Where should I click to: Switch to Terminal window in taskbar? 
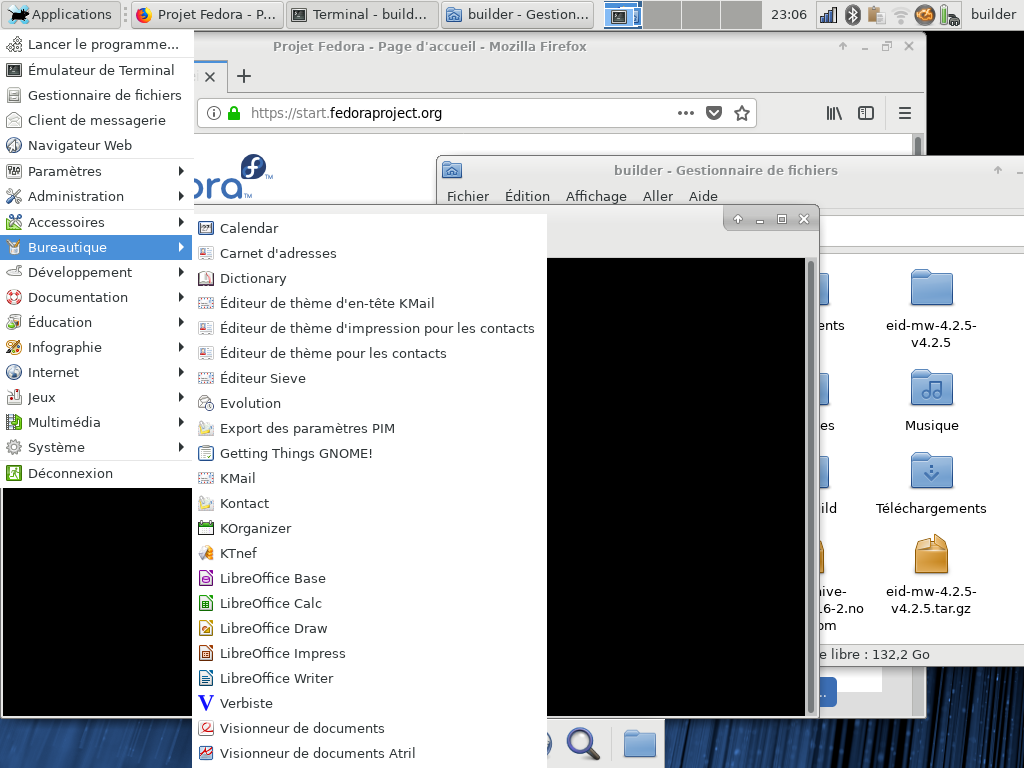tap(362, 14)
